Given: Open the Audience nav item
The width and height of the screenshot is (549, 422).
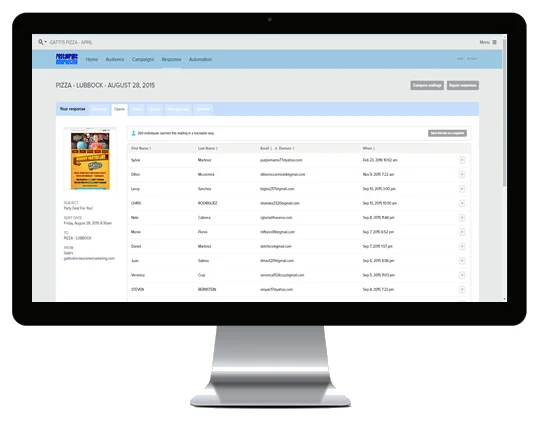Looking at the screenshot, I should point(115,59).
